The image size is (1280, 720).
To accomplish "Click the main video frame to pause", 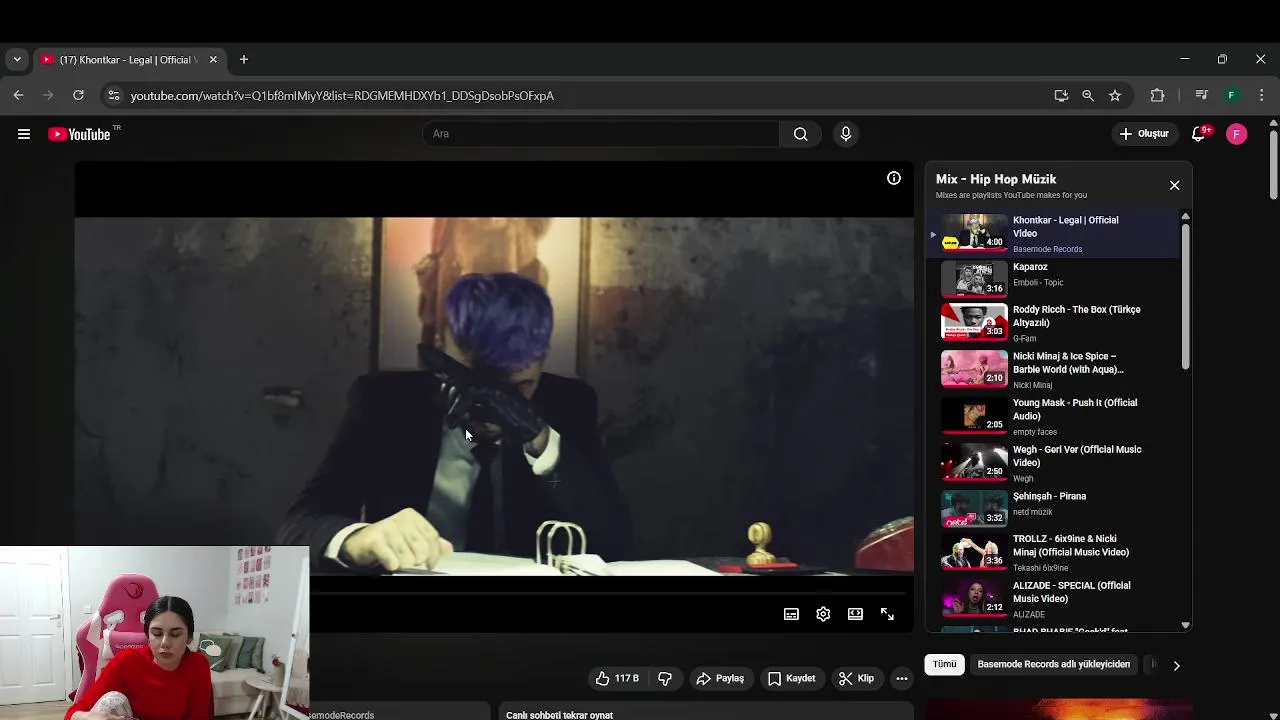I will (494, 395).
